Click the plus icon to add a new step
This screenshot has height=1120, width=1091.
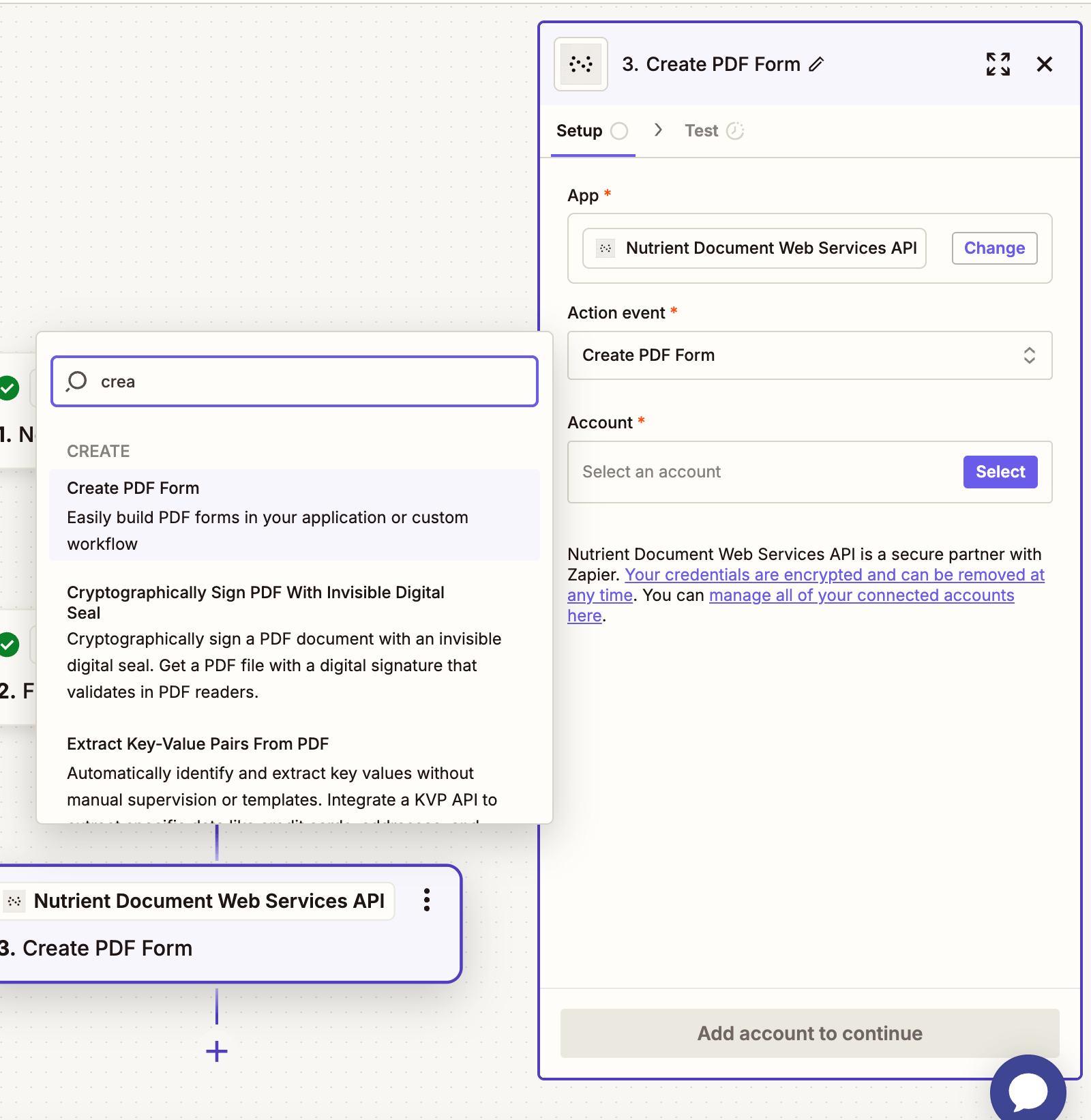(215, 1050)
